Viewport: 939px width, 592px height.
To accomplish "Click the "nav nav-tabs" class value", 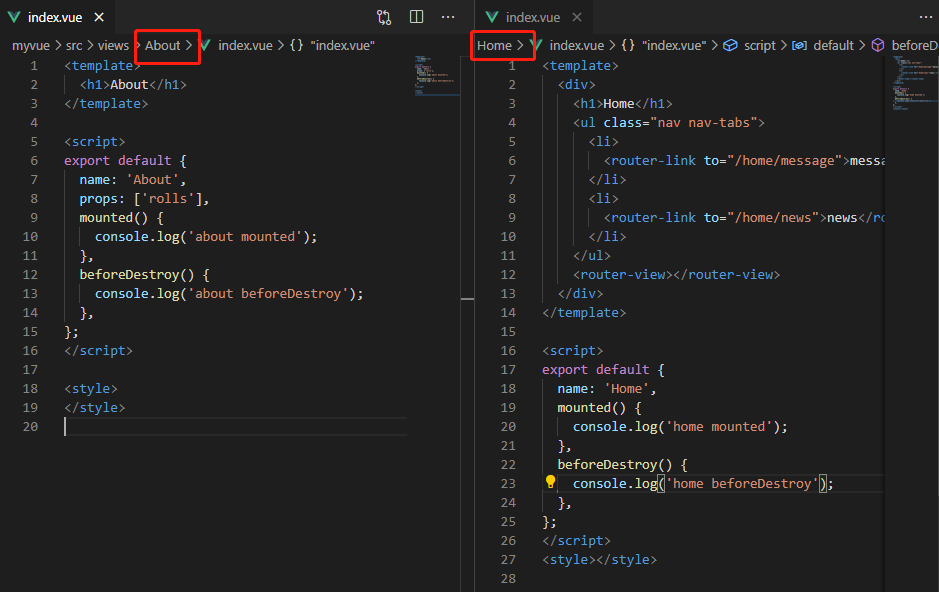I will tap(704, 123).
